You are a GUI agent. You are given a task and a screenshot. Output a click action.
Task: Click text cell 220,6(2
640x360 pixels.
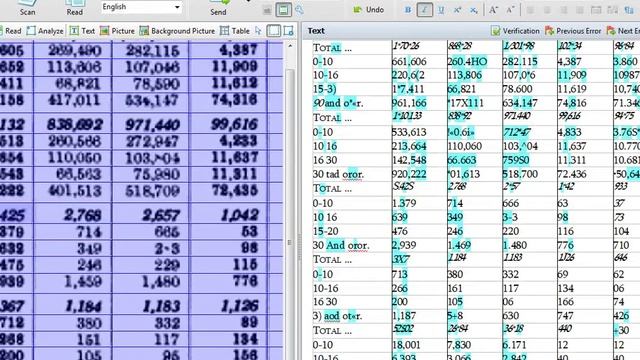click(408, 76)
